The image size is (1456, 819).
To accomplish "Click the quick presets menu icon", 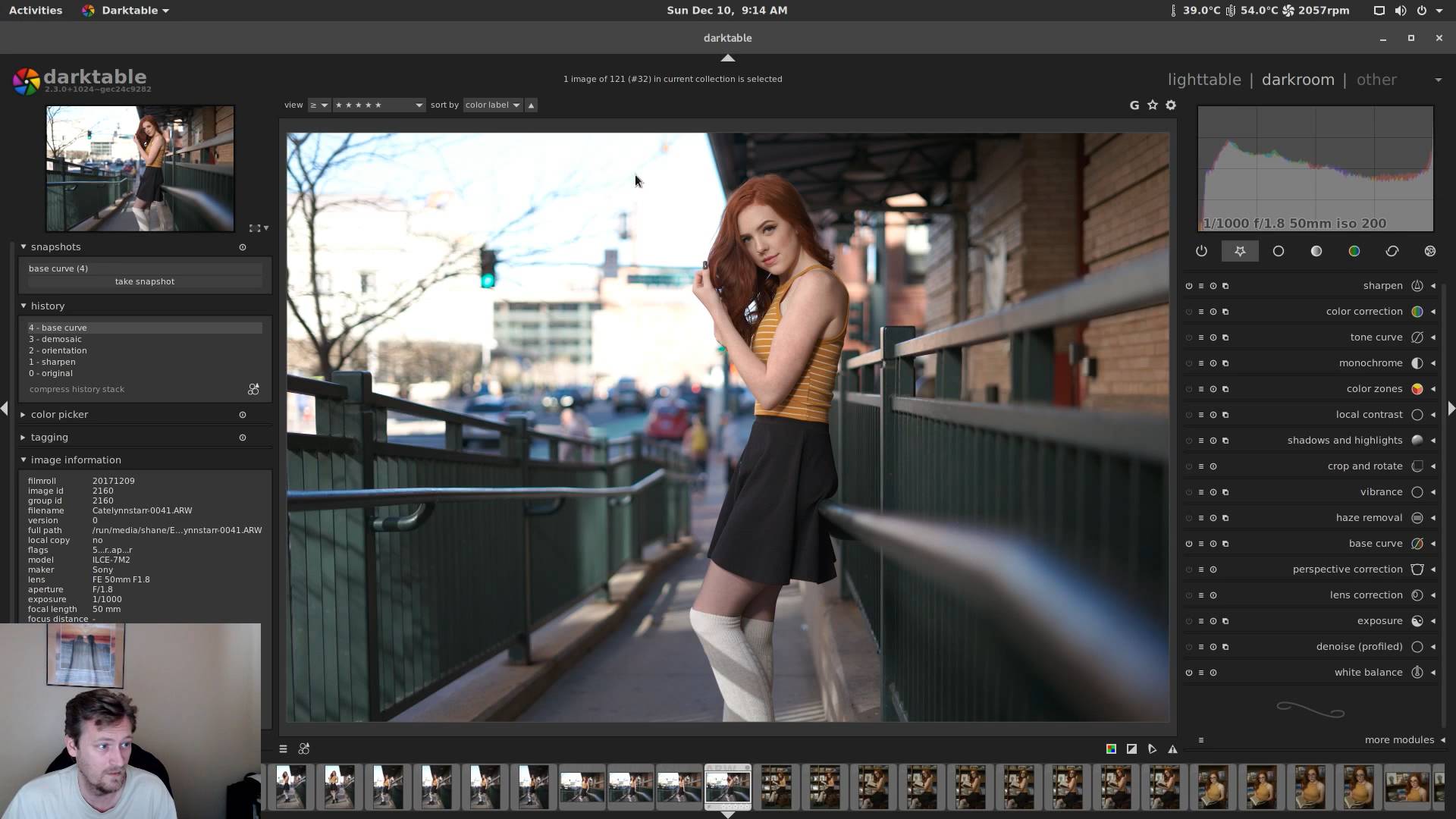I will coord(283,749).
